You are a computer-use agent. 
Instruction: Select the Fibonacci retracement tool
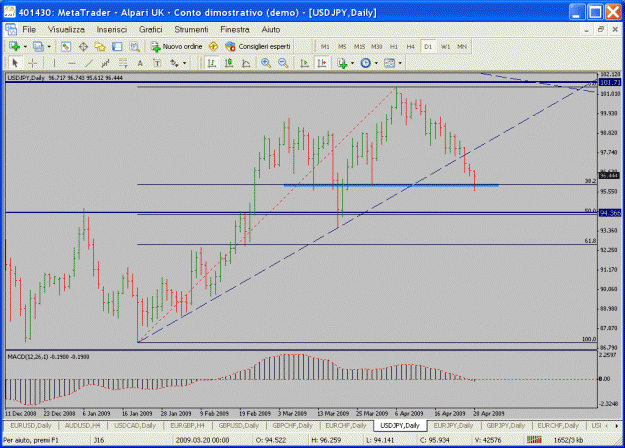(123, 63)
